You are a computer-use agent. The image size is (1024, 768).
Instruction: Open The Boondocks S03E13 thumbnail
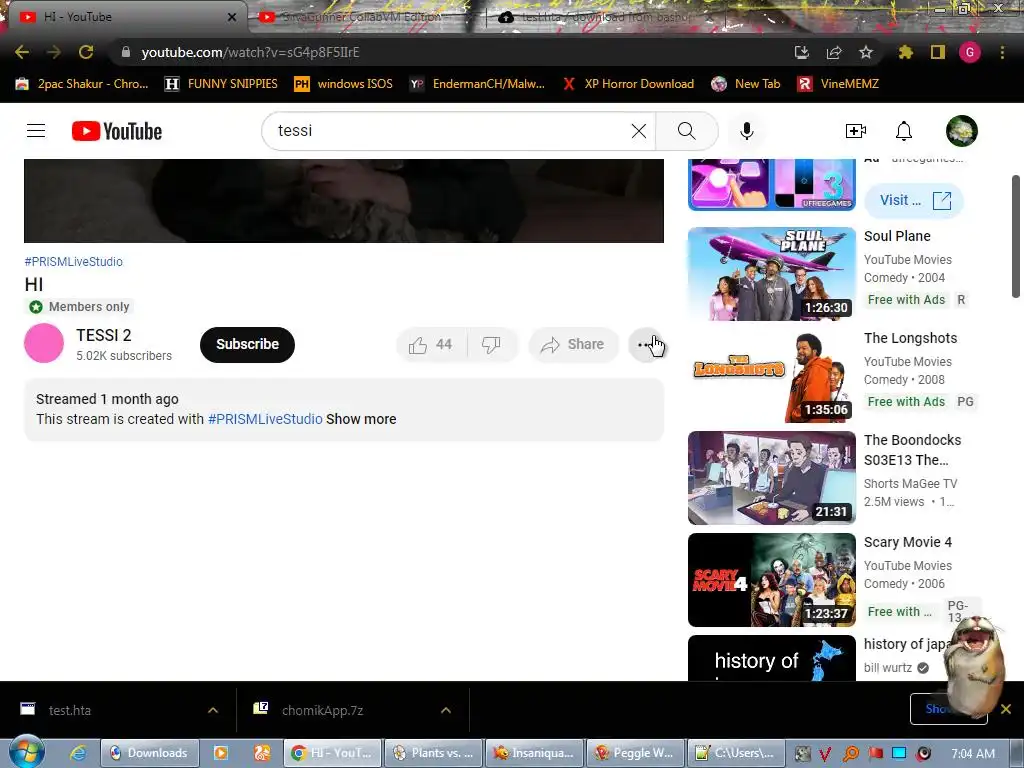click(771, 477)
